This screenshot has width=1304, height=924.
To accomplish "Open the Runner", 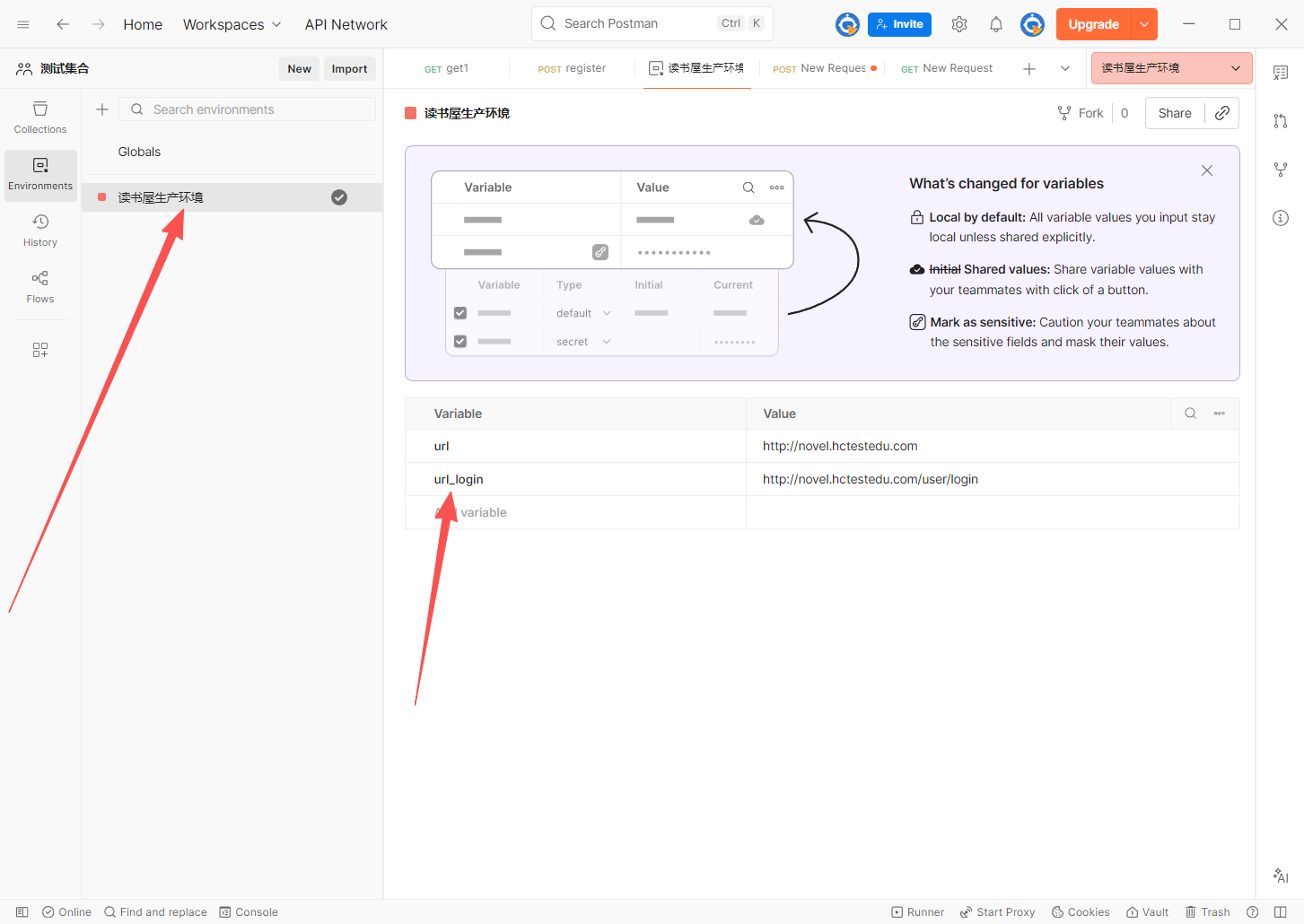I will pos(917,912).
